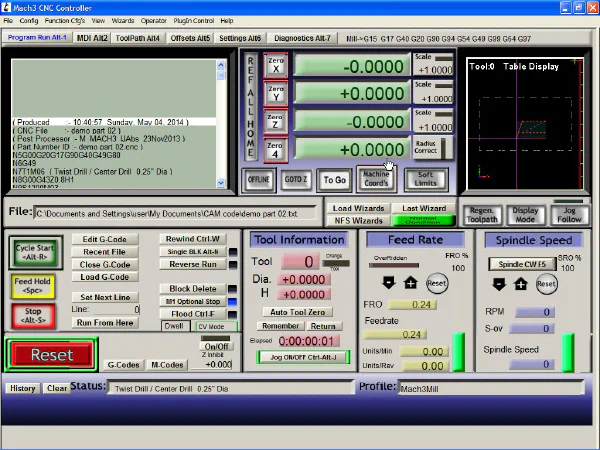Toggle Machine Coord's display
The width and height of the screenshot is (600, 450).
(x=376, y=179)
